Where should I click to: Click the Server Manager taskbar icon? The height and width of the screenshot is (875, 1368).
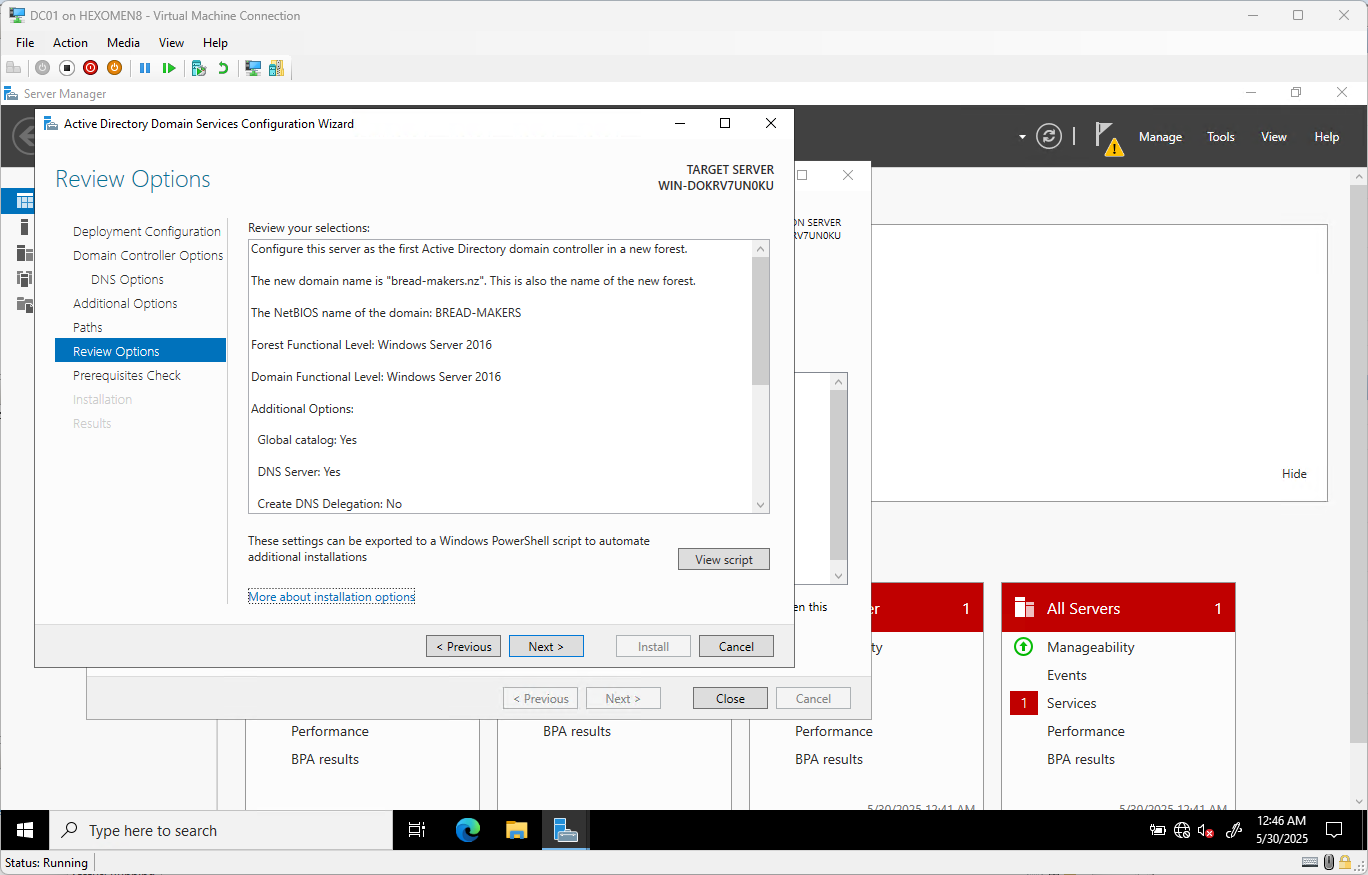coord(566,830)
